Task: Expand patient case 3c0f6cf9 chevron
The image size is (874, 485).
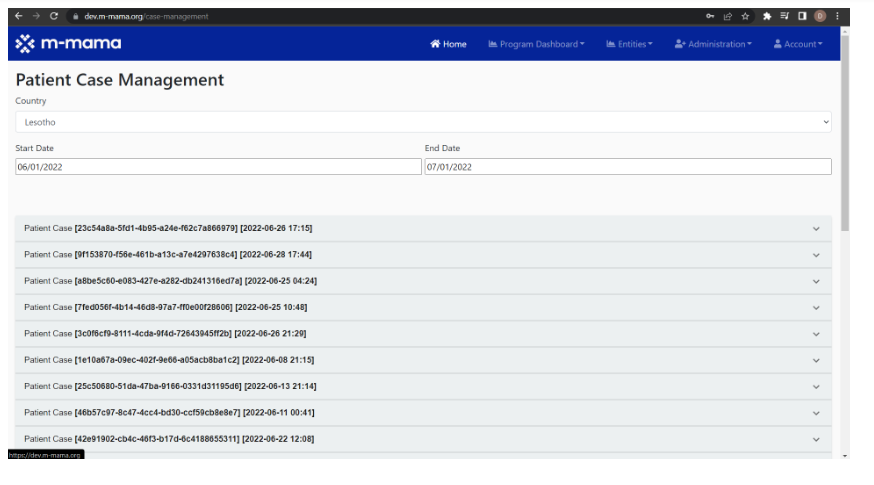Action: tap(816, 334)
